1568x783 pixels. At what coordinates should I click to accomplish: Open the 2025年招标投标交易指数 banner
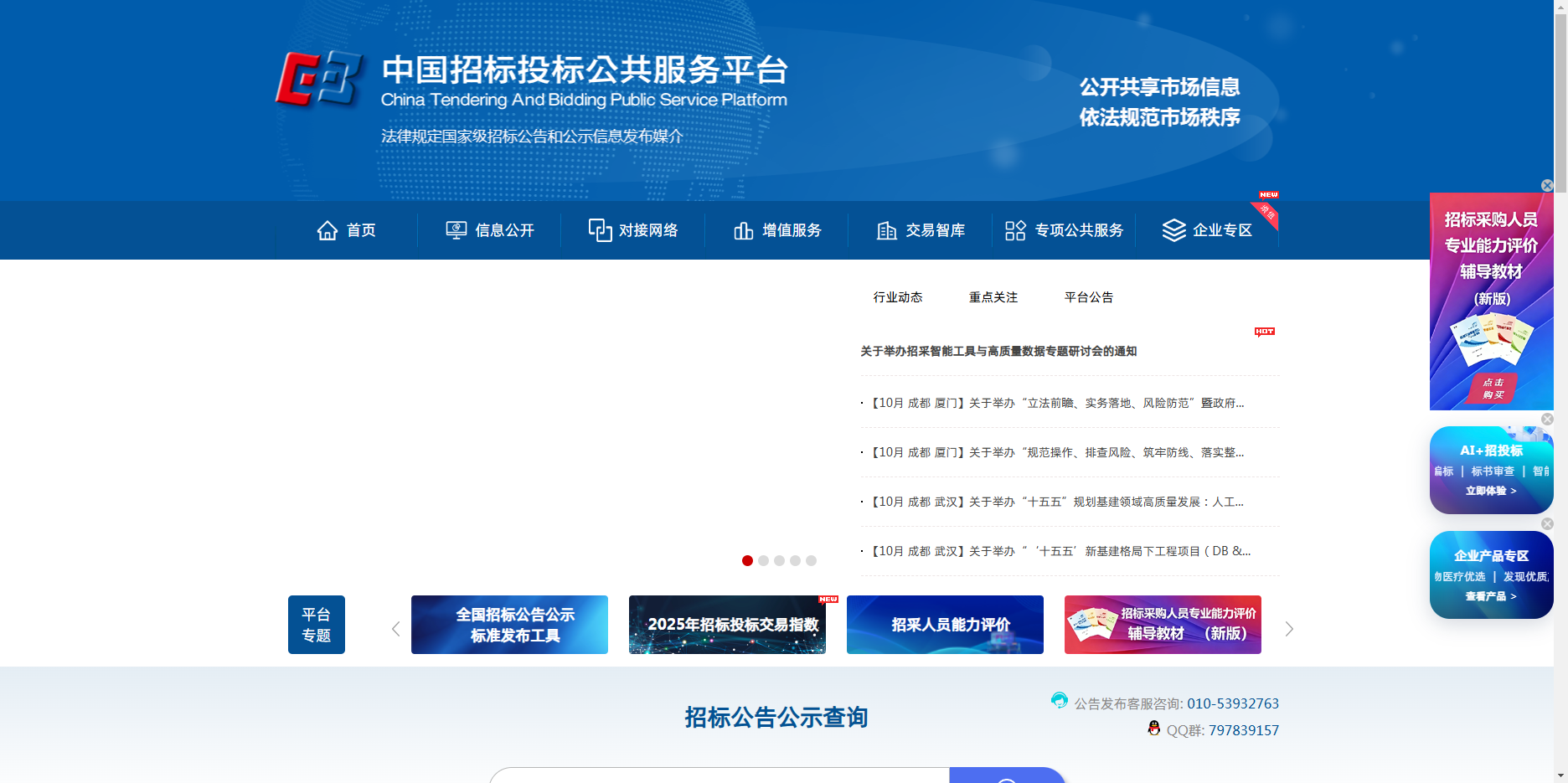(727, 625)
